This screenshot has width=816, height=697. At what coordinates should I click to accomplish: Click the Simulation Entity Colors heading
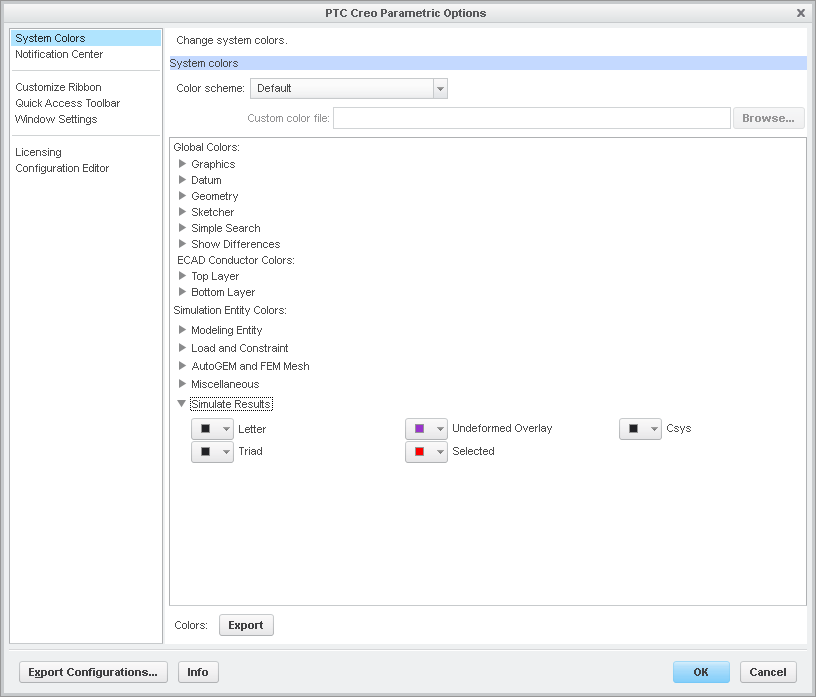[x=230, y=310]
